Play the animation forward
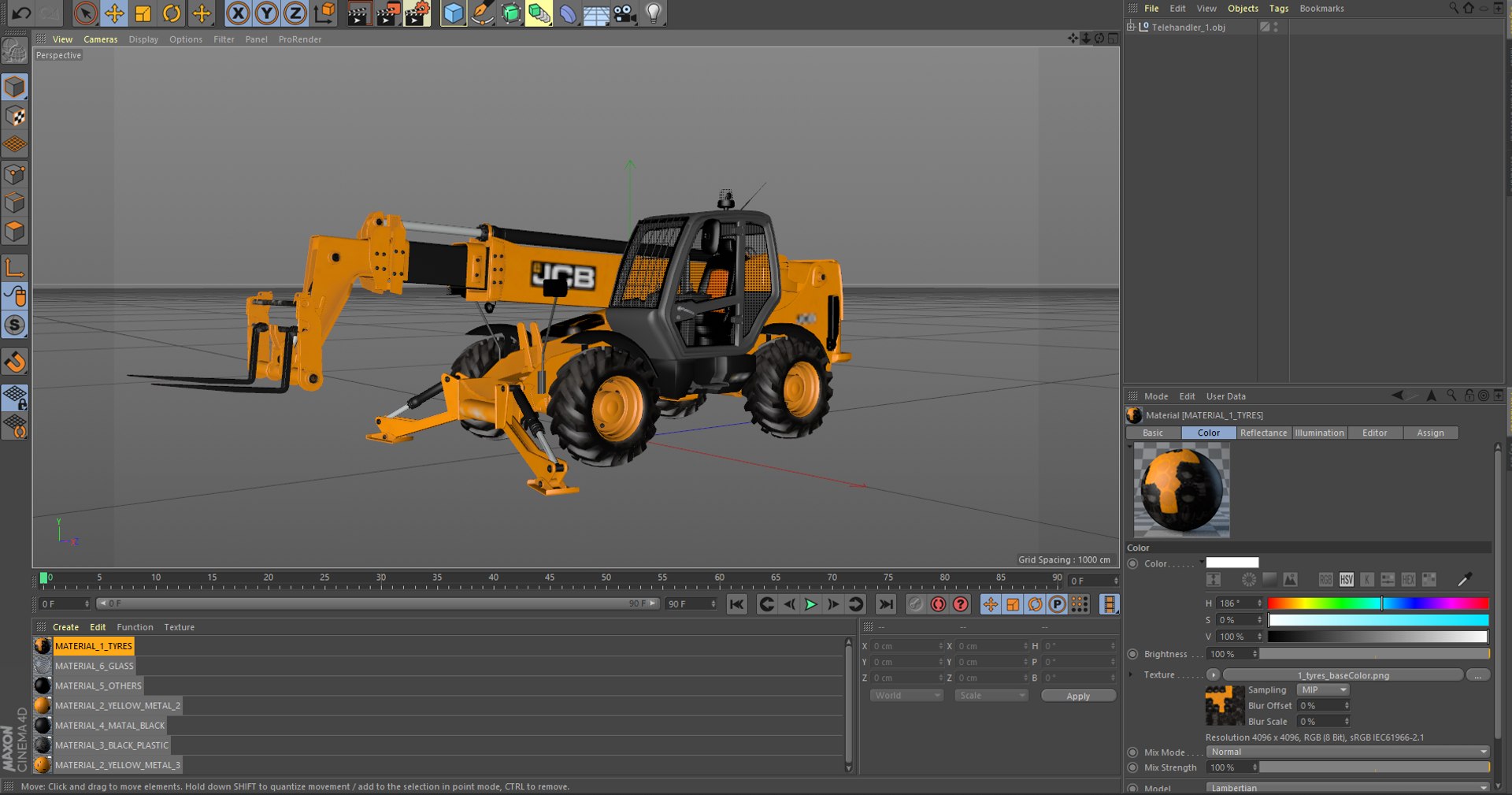Image resolution: width=1512 pixels, height=795 pixels. pos(810,604)
